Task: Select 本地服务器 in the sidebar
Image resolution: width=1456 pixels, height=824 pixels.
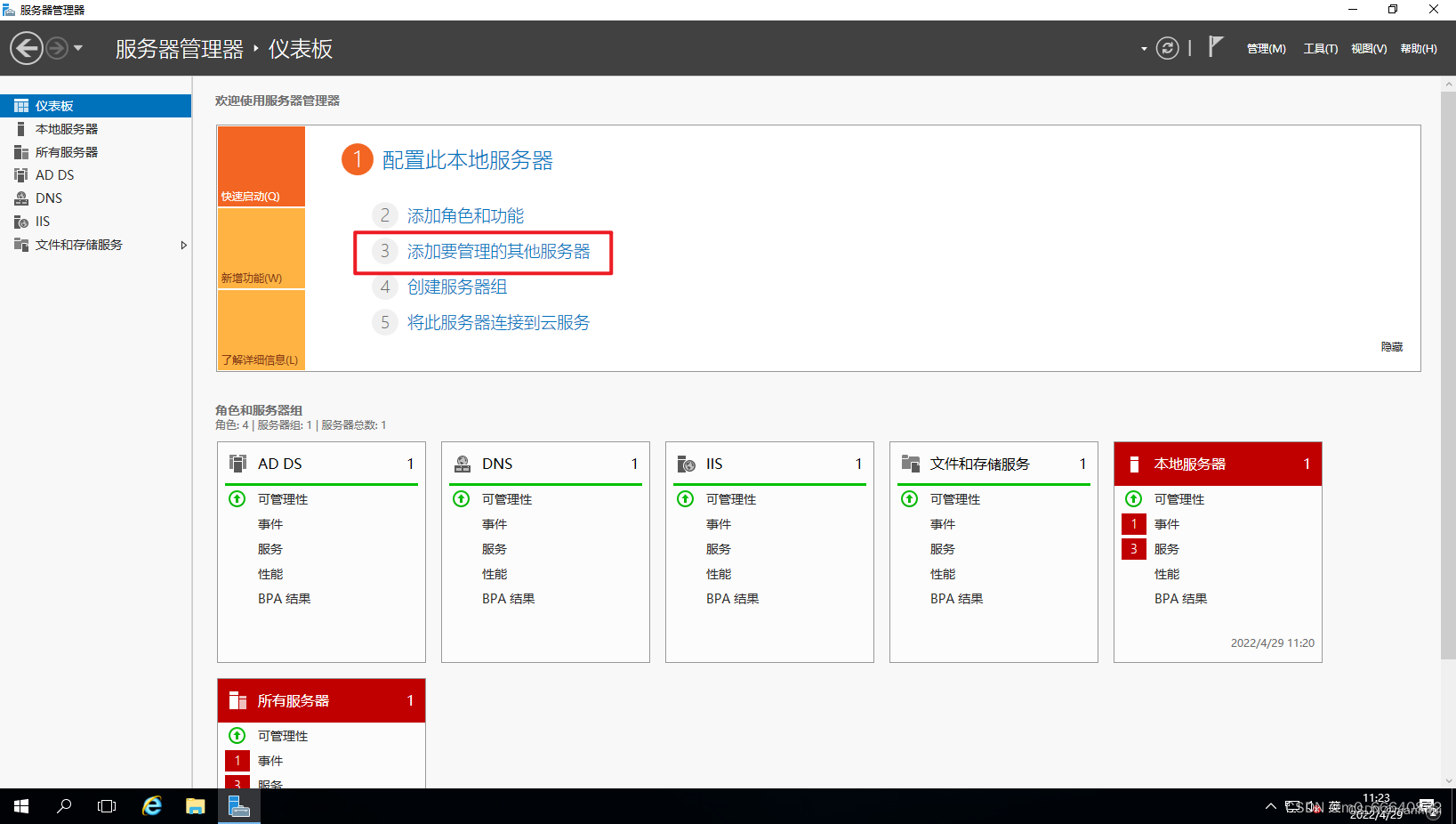Action: (x=95, y=129)
